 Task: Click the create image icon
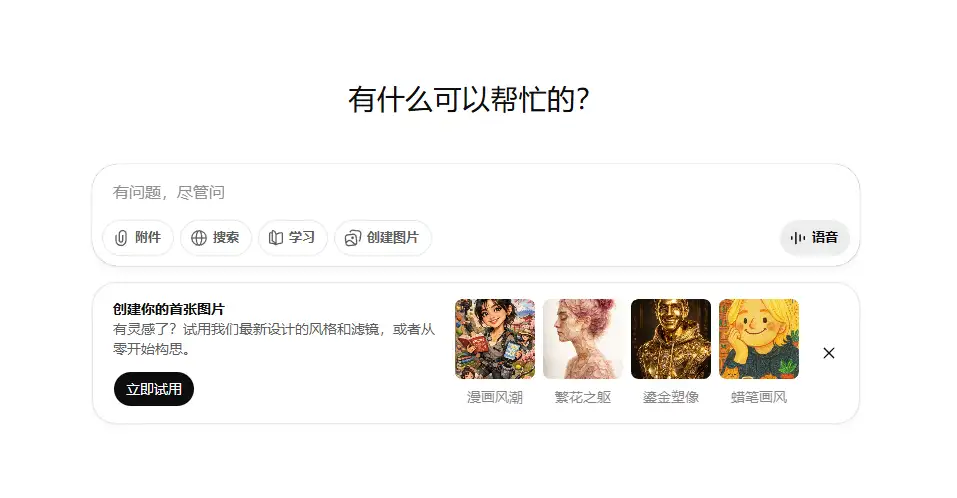(x=353, y=238)
